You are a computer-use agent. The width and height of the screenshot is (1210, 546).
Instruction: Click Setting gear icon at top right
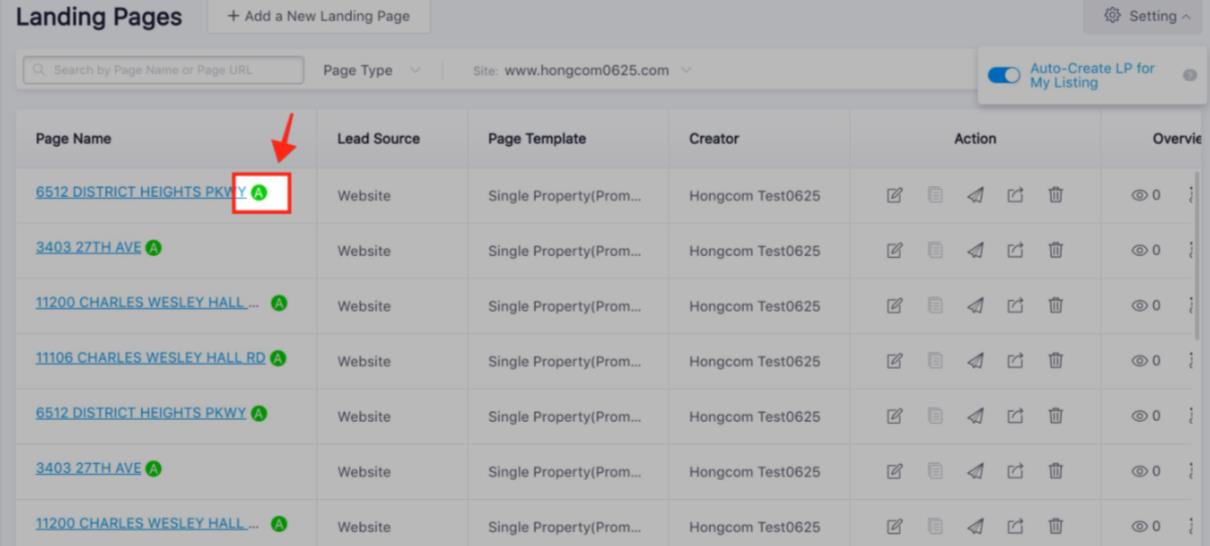(1112, 16)
